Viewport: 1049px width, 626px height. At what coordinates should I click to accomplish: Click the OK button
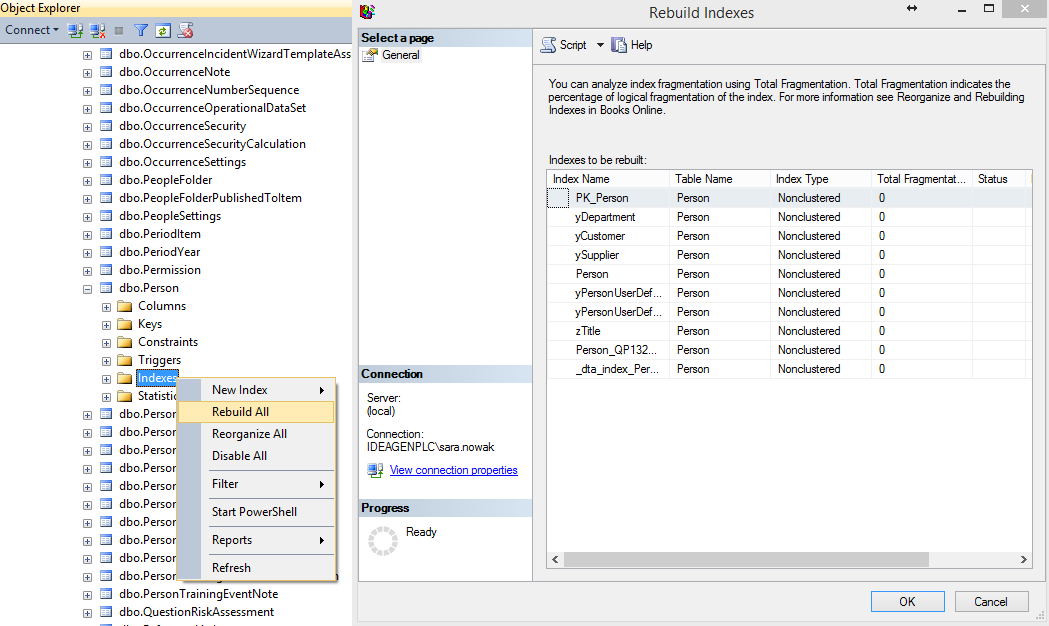coord(907,601)
